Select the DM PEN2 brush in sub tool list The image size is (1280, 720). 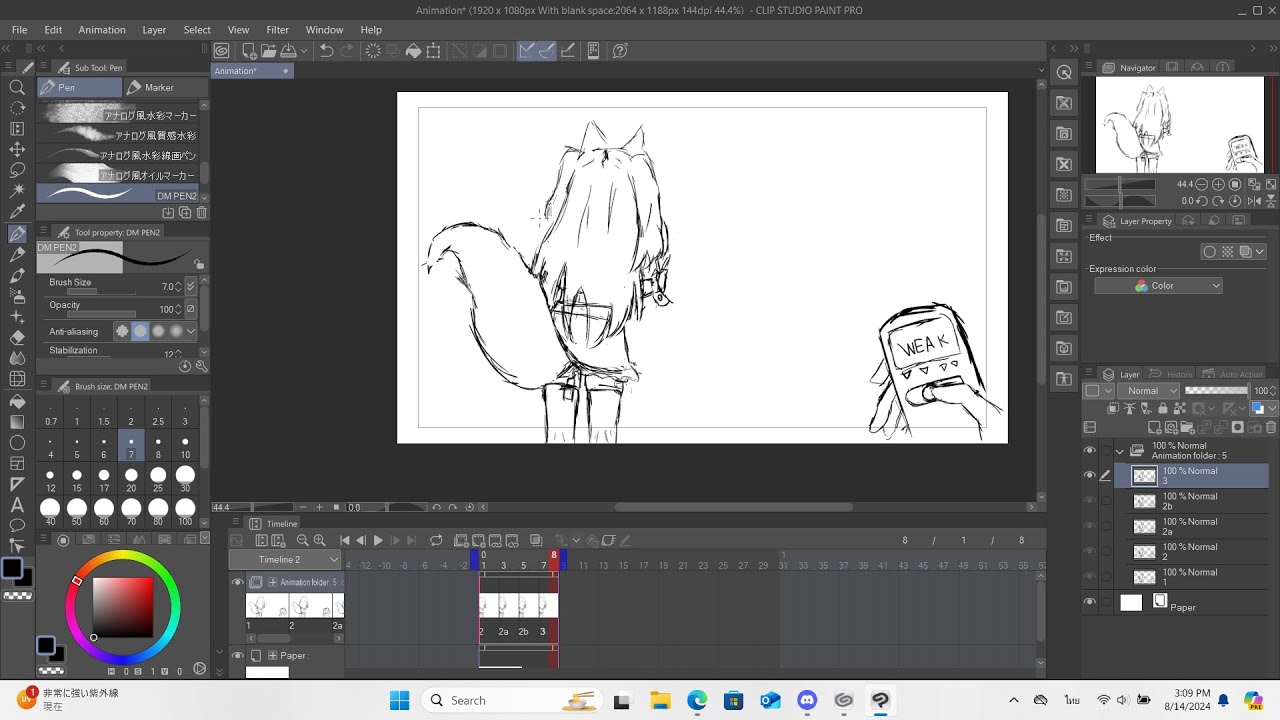pos(119,195)
